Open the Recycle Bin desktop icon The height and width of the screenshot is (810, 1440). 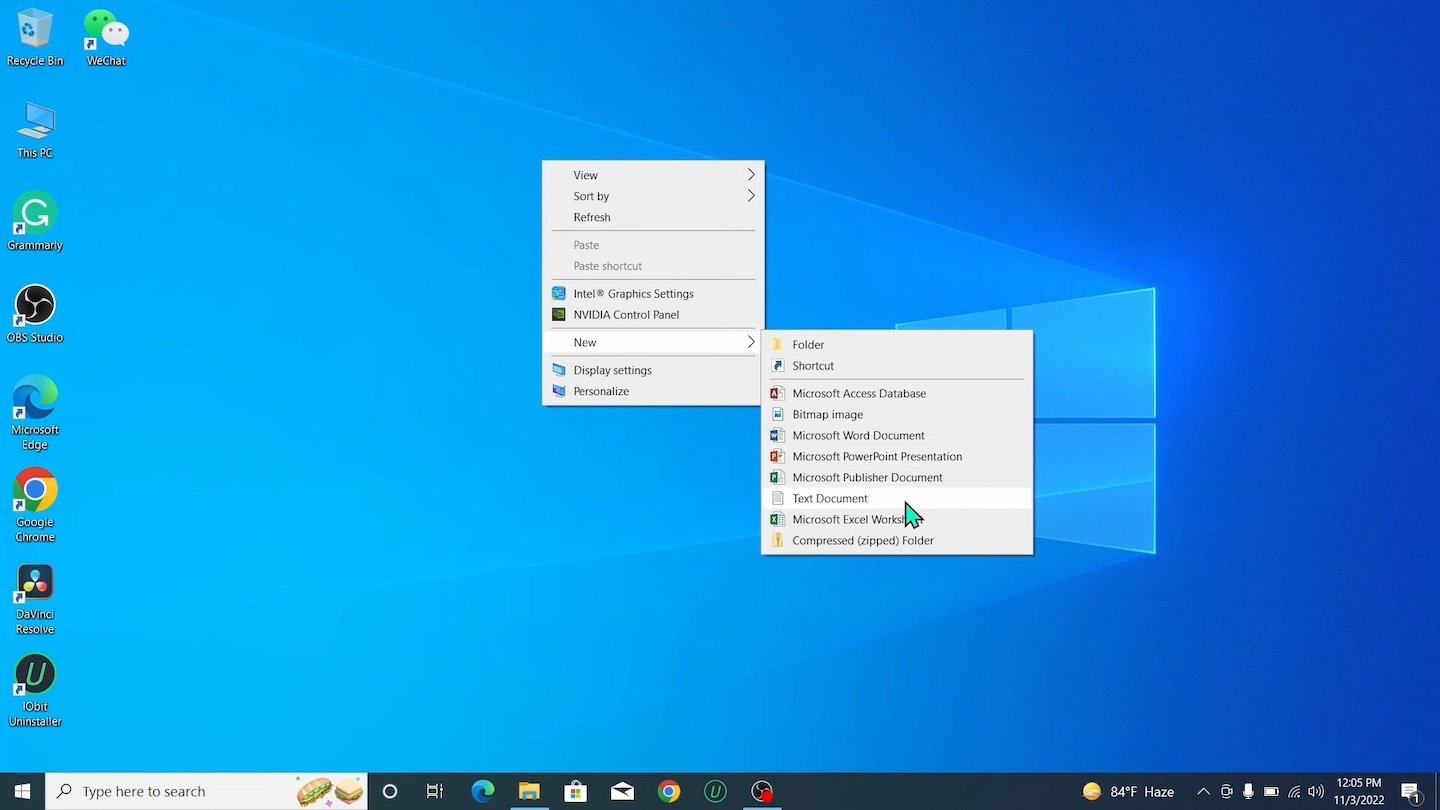pyautogui.click(x=35, y=38)
